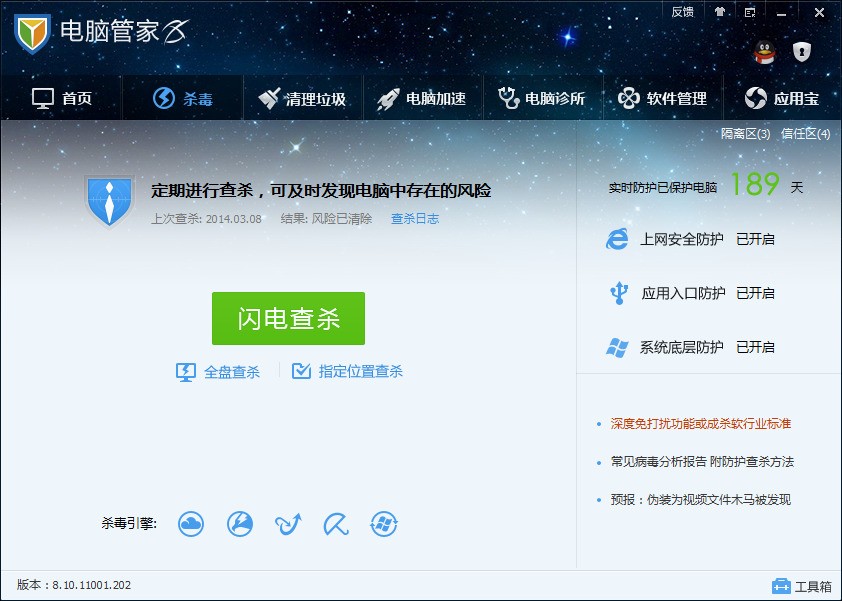The height and width of the screenshot is (601, 842).
Task: Open the skin (shirt) icon in title bar
Action: tap(720, 12)
